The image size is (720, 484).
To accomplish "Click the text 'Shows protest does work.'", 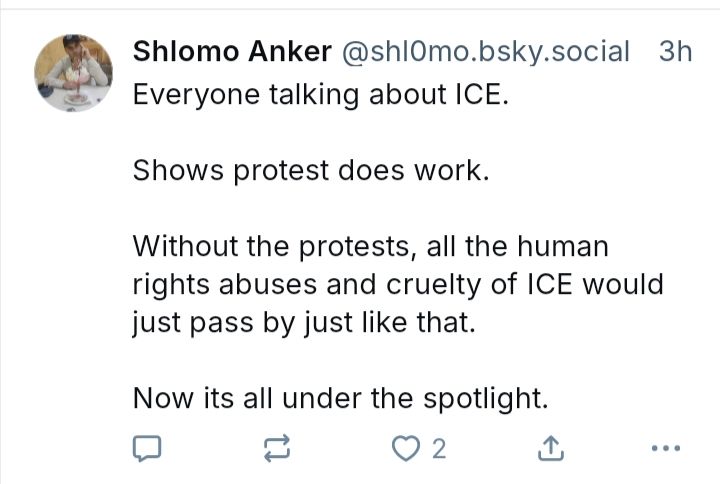I will (x=311, y=170).
